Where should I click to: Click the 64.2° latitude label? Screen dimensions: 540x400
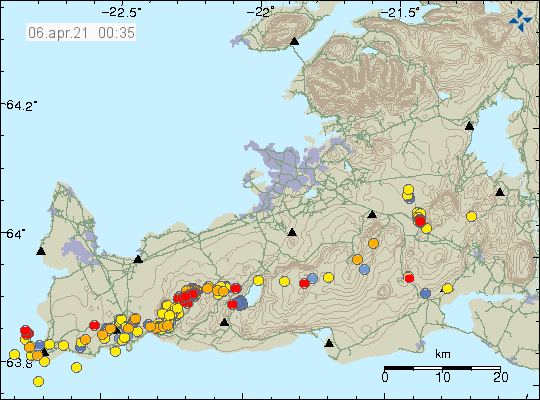tap(21, 105)
